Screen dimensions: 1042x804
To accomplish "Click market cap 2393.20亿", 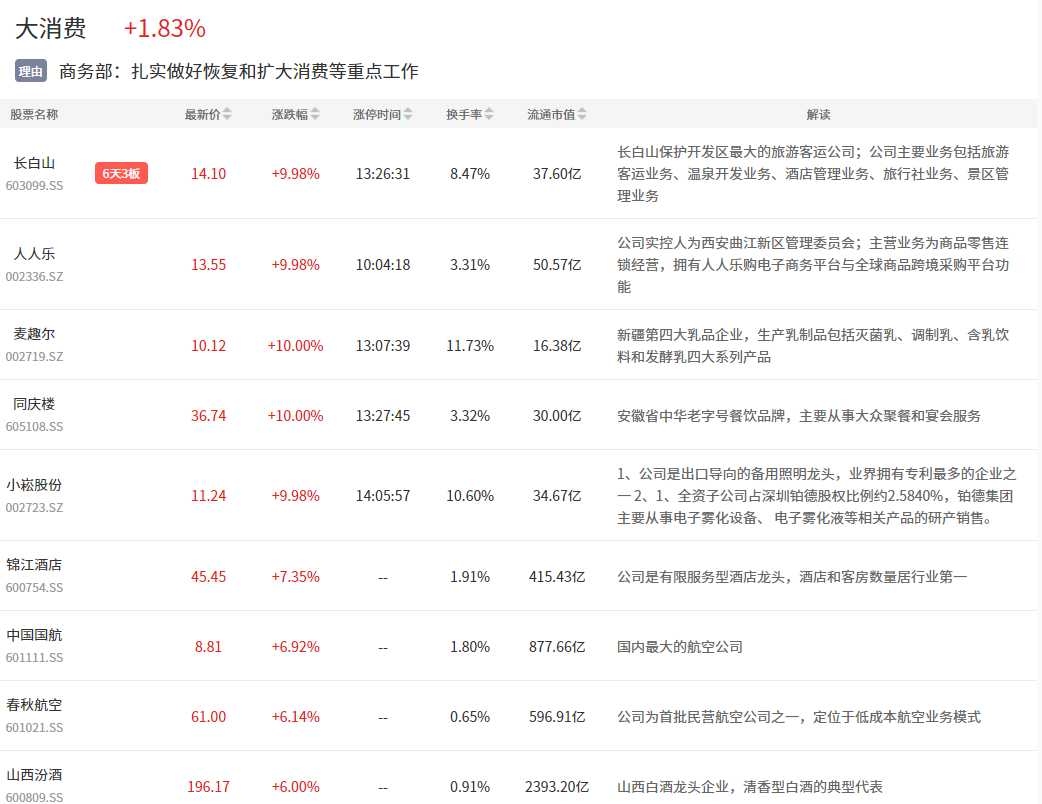I will point(557,787).
